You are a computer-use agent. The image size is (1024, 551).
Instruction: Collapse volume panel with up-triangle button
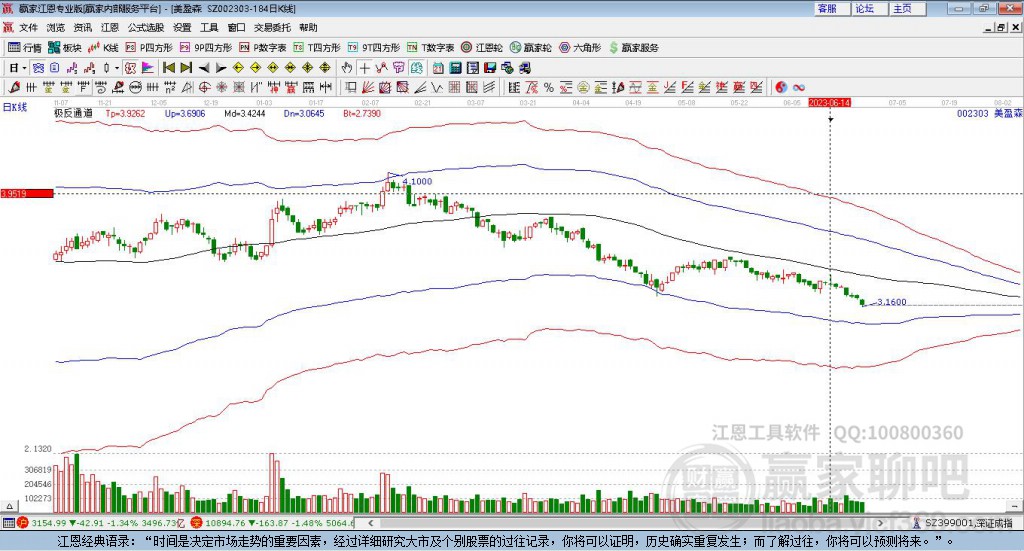click(x=9, y=506)
